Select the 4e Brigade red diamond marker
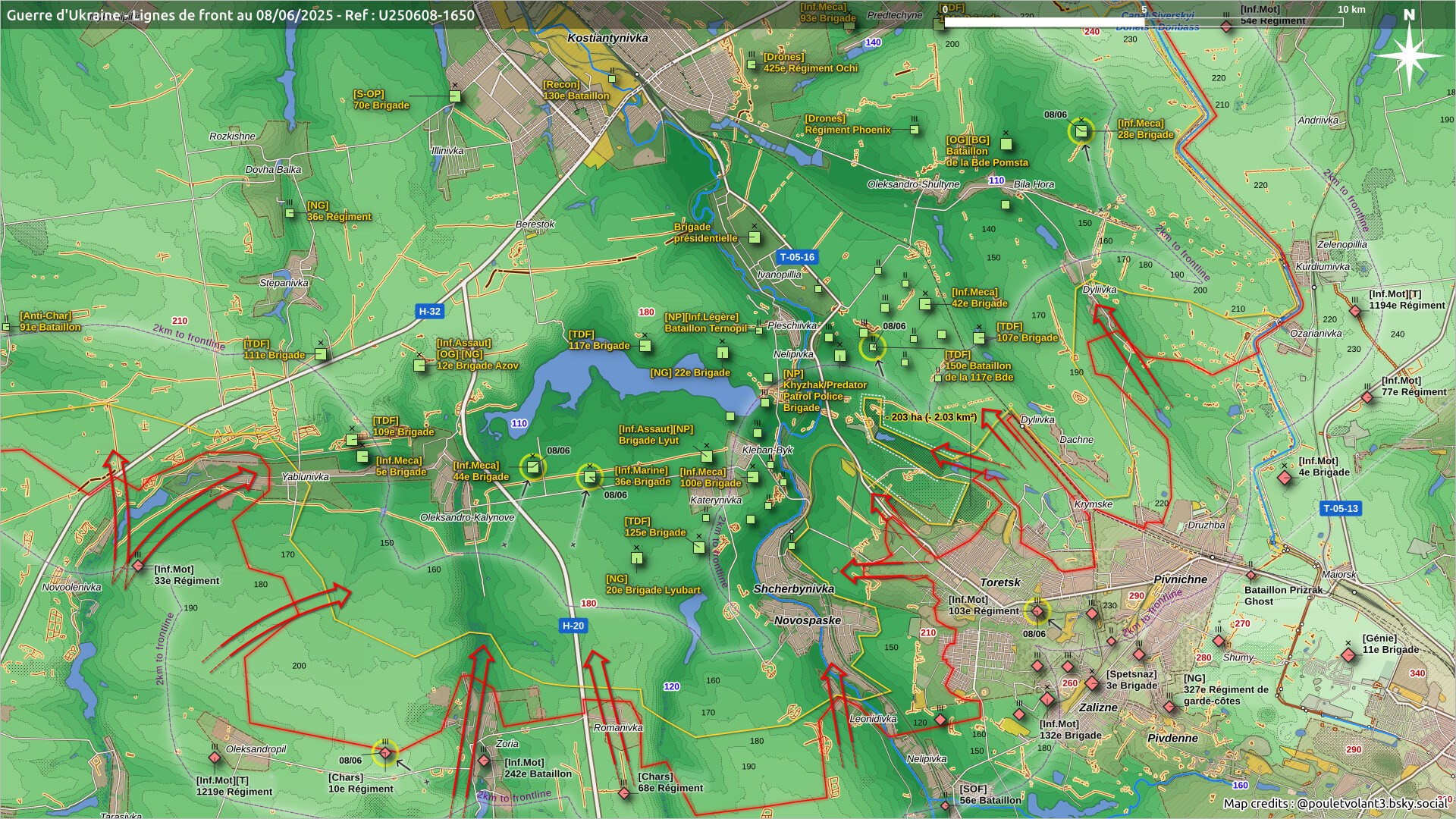The height and width of the screenshot is (819, 1456). click(1285, 479)
